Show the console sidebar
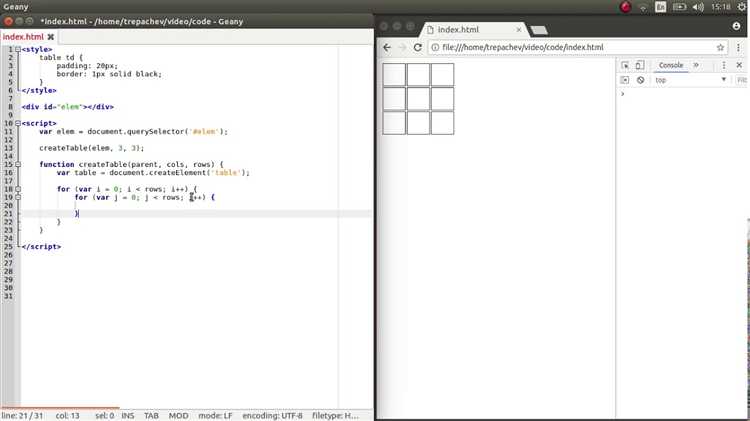This screenshot has width=750, height=421. coord(625,80)
